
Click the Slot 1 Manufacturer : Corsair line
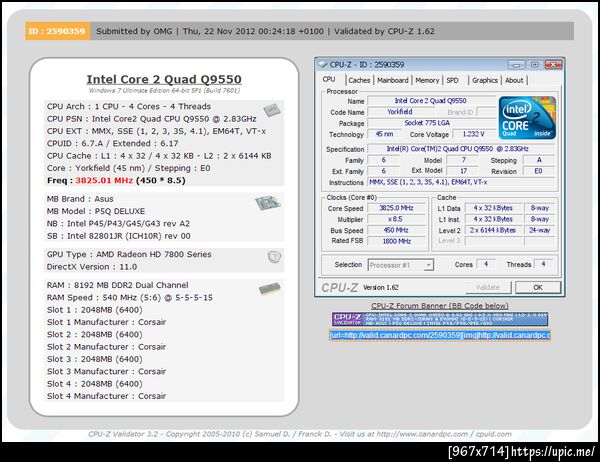tap(106, 322)
